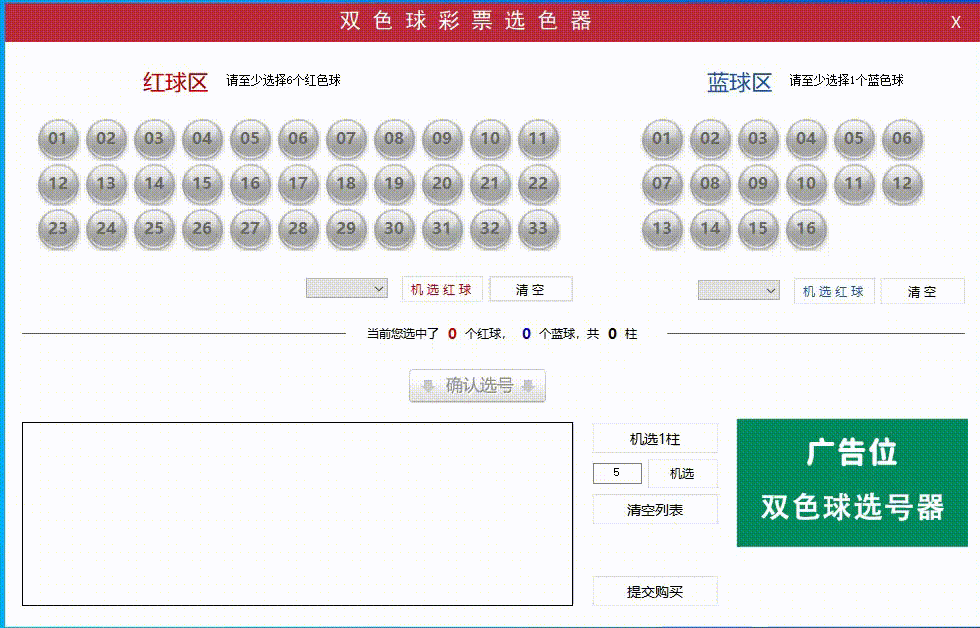Click red ball 26

click(x=202, y=229)
